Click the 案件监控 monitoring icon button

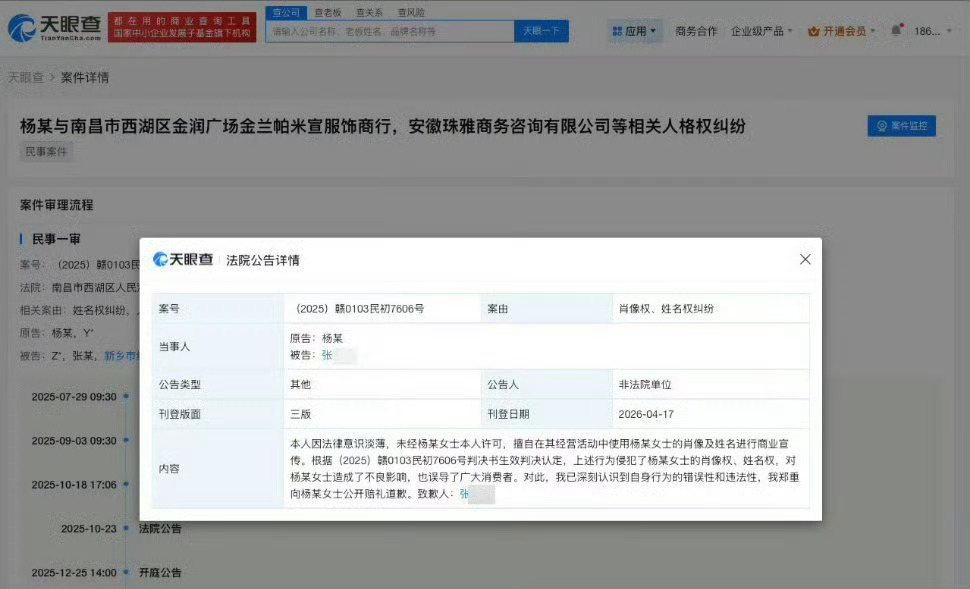[x=884, y=126]
